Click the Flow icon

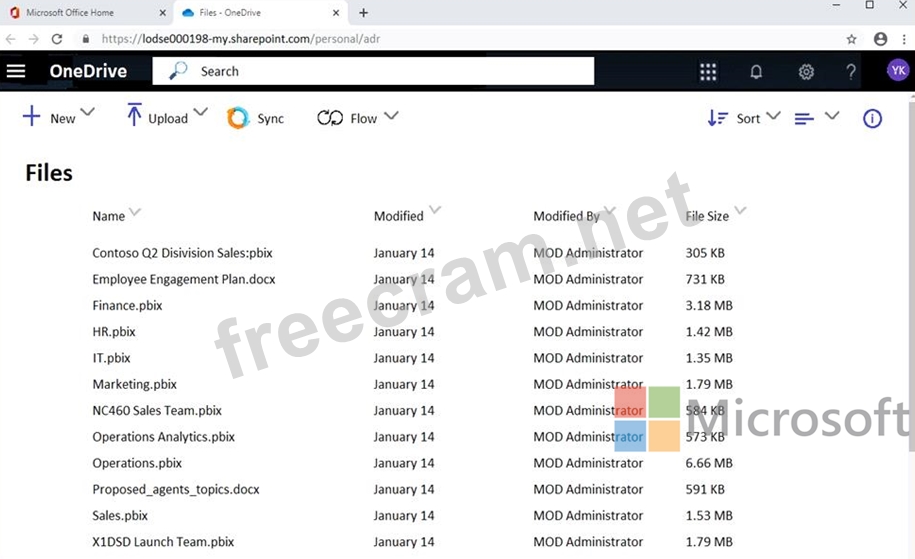[x=330, y=118]
